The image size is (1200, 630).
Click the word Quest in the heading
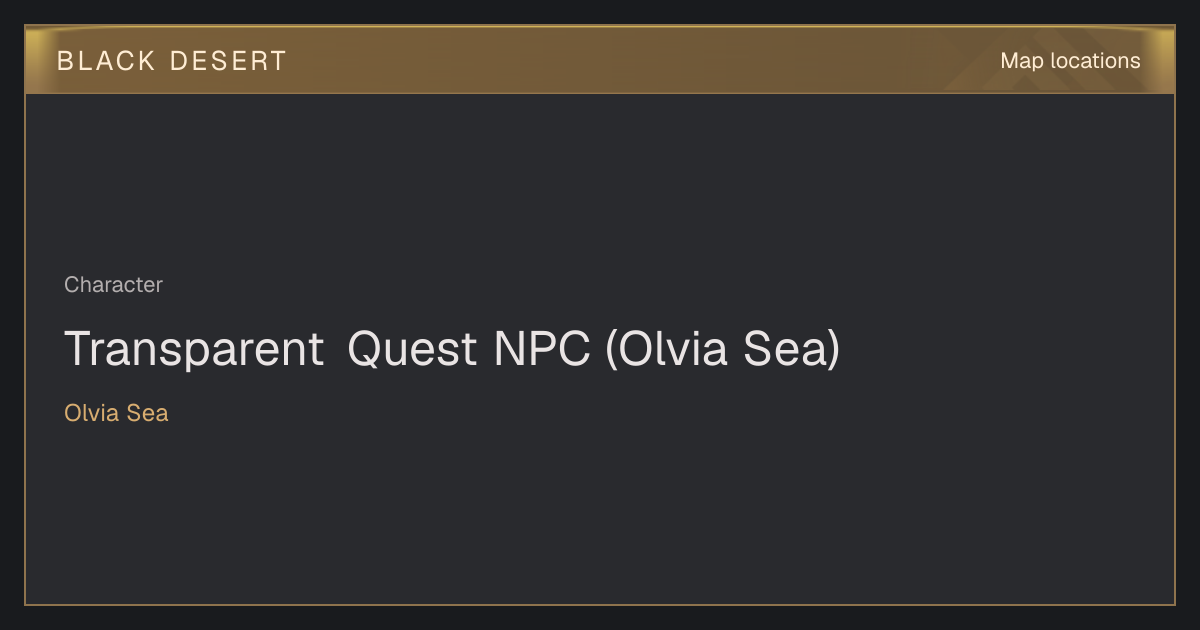(412, 350)
